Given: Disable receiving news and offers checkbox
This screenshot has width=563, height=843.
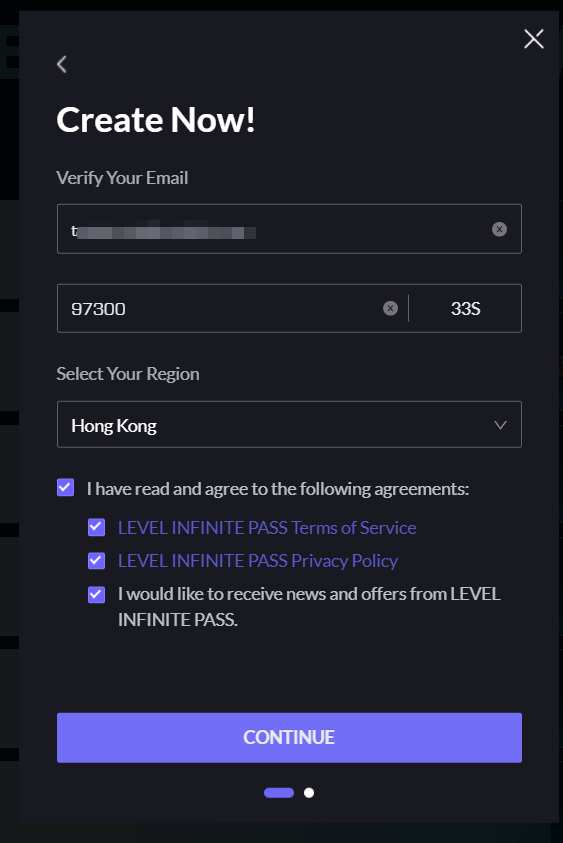Looking at the screenshot, I should (x=97, y=595).
